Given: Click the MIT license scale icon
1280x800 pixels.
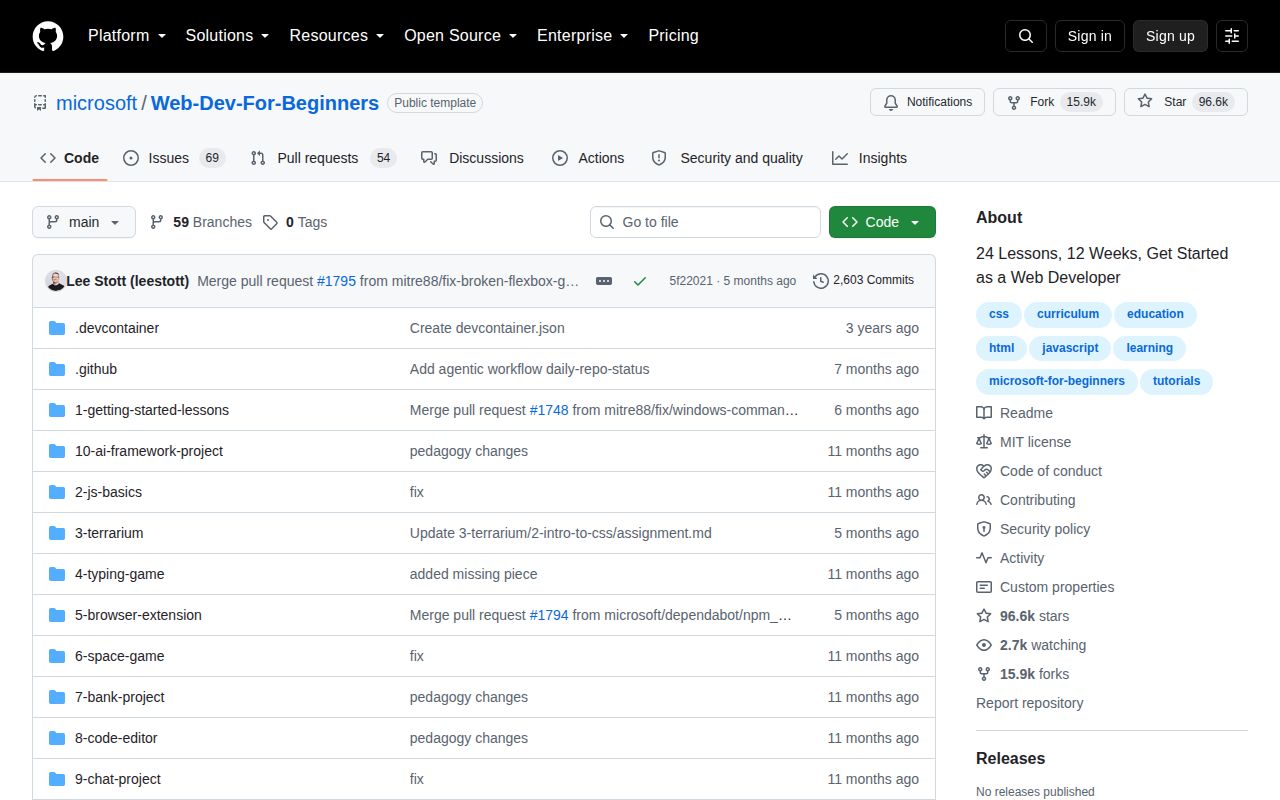Looking at the screenshot, I should coord(984,442).
